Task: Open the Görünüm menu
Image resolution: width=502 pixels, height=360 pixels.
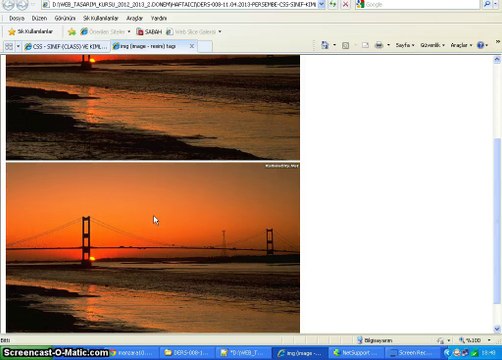Action: [65, 18]
